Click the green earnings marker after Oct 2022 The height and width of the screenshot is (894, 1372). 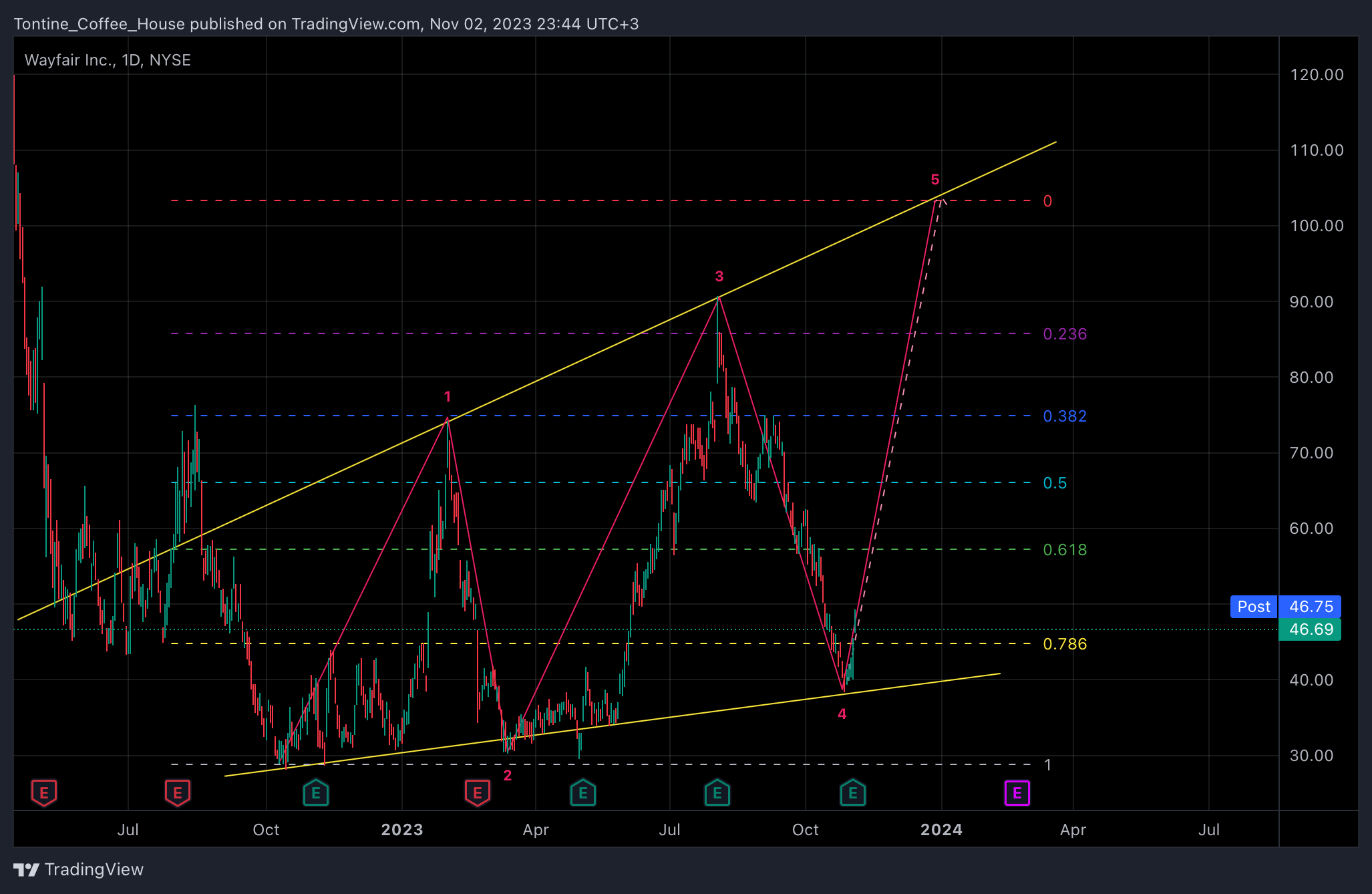coord(316,793)
